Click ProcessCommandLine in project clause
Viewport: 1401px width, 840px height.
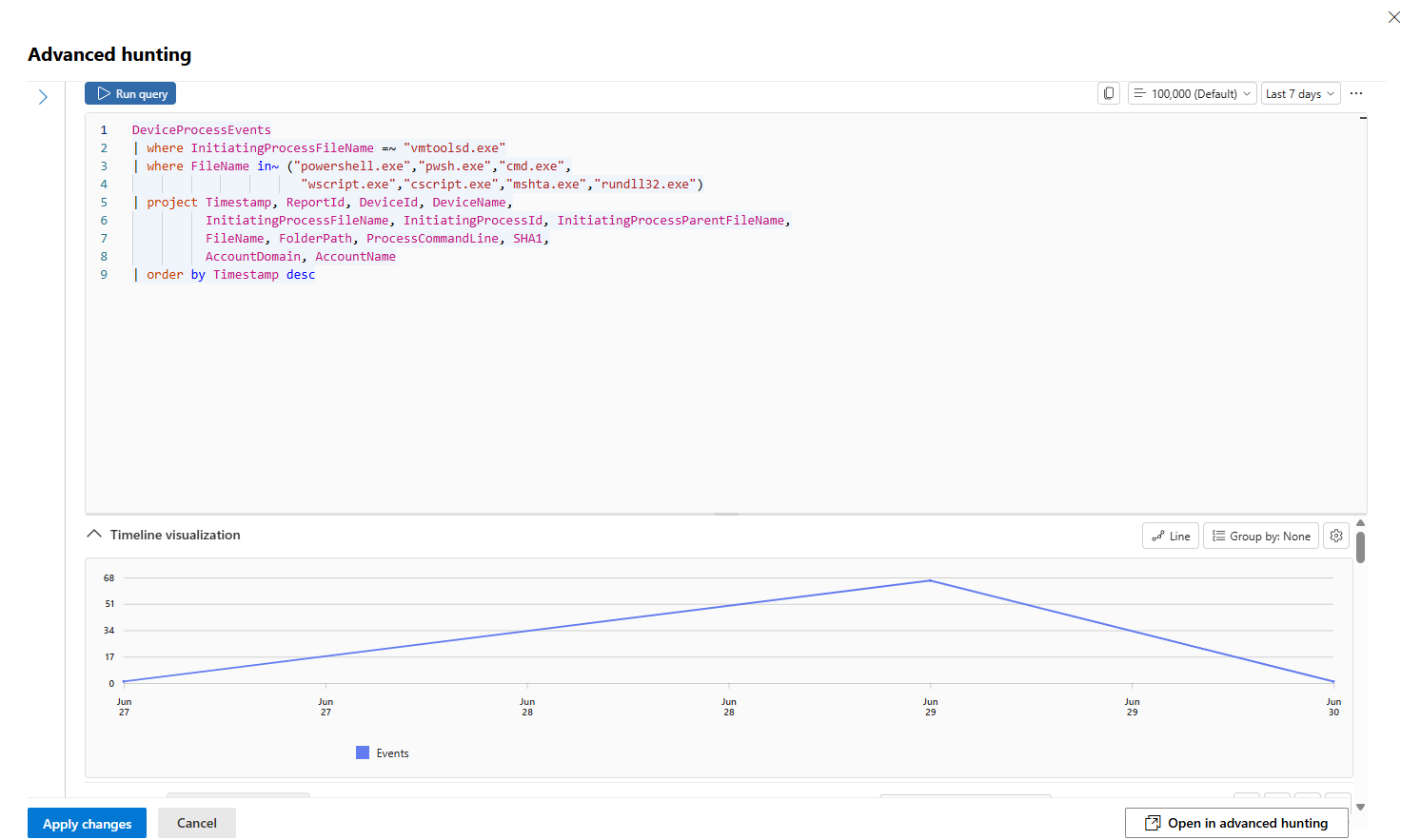click(x=432, y=238)
